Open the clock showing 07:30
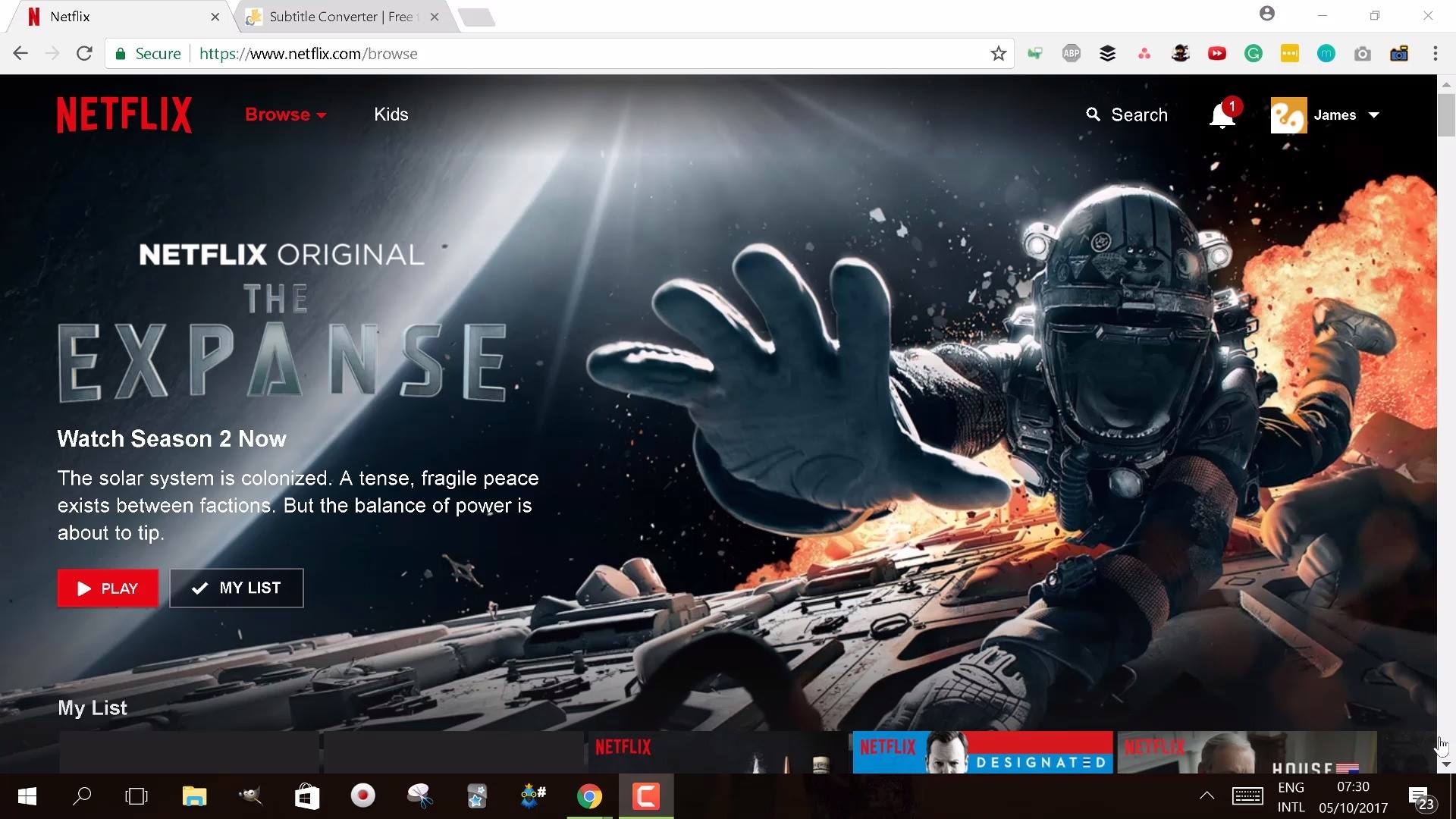The height and width of the screenshot is (819, 1456). point(1354,797)
